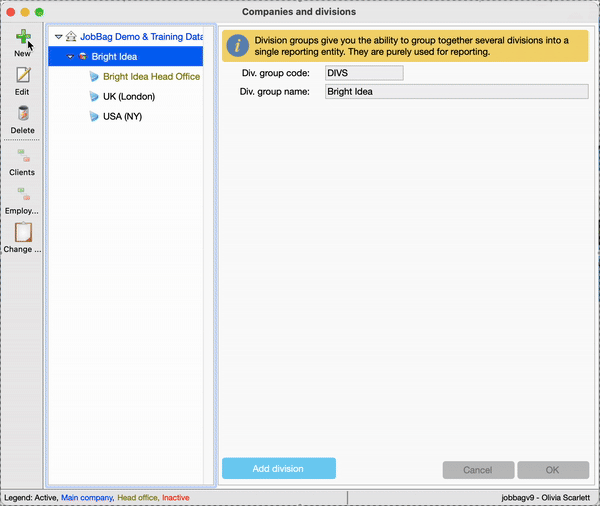
Task: Click the Head office legend text
Action: [x=138, y=498]
